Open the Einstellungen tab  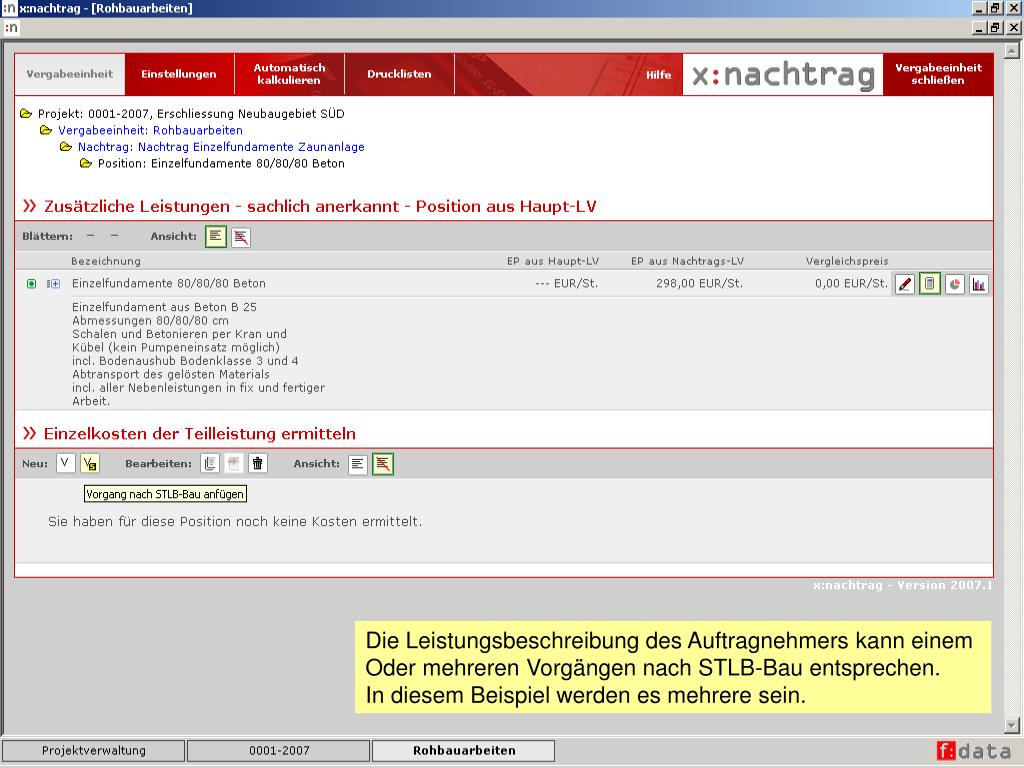179,74
